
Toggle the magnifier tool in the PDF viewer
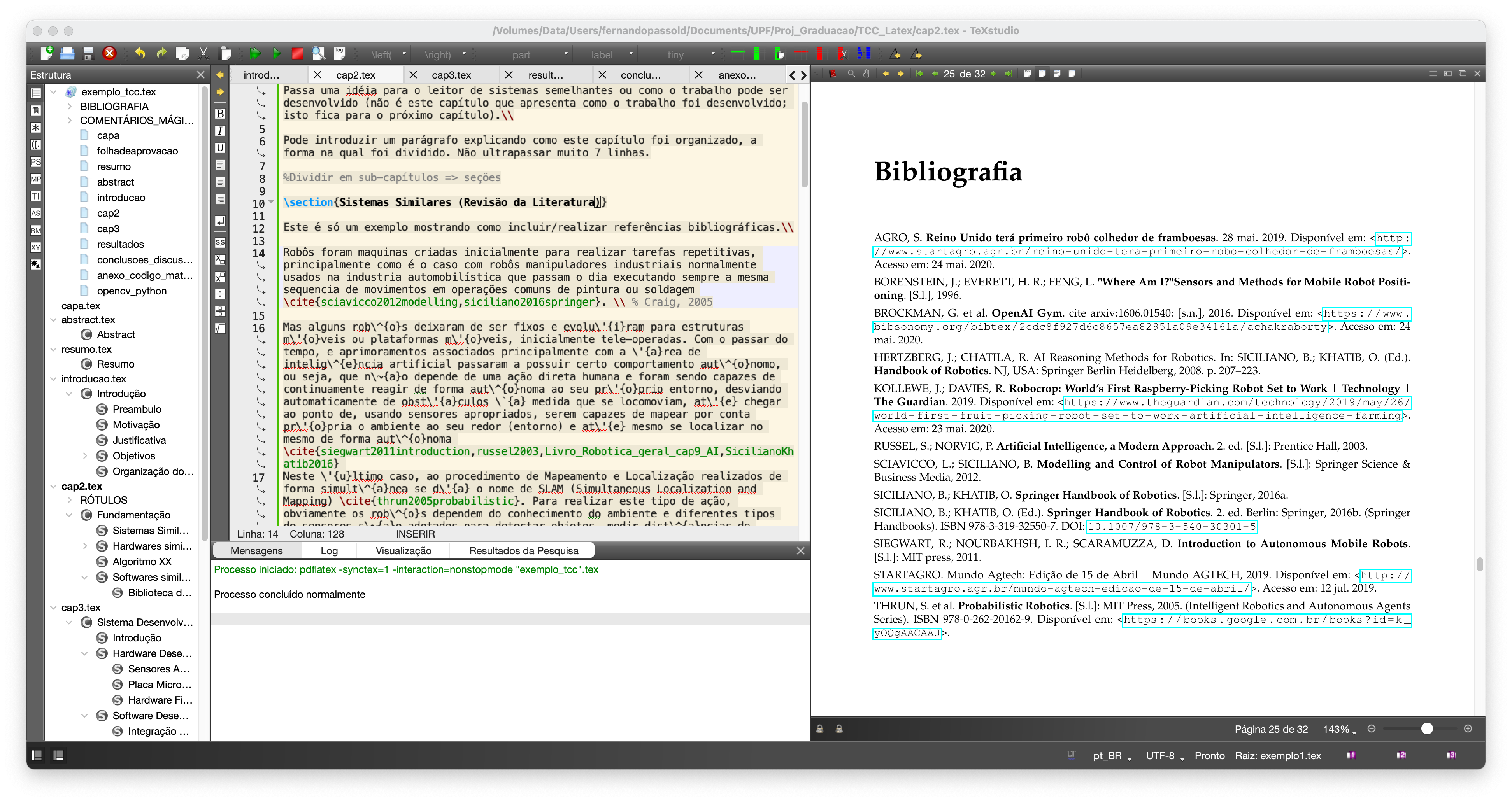pyautogui.click(x=851, y=74)
